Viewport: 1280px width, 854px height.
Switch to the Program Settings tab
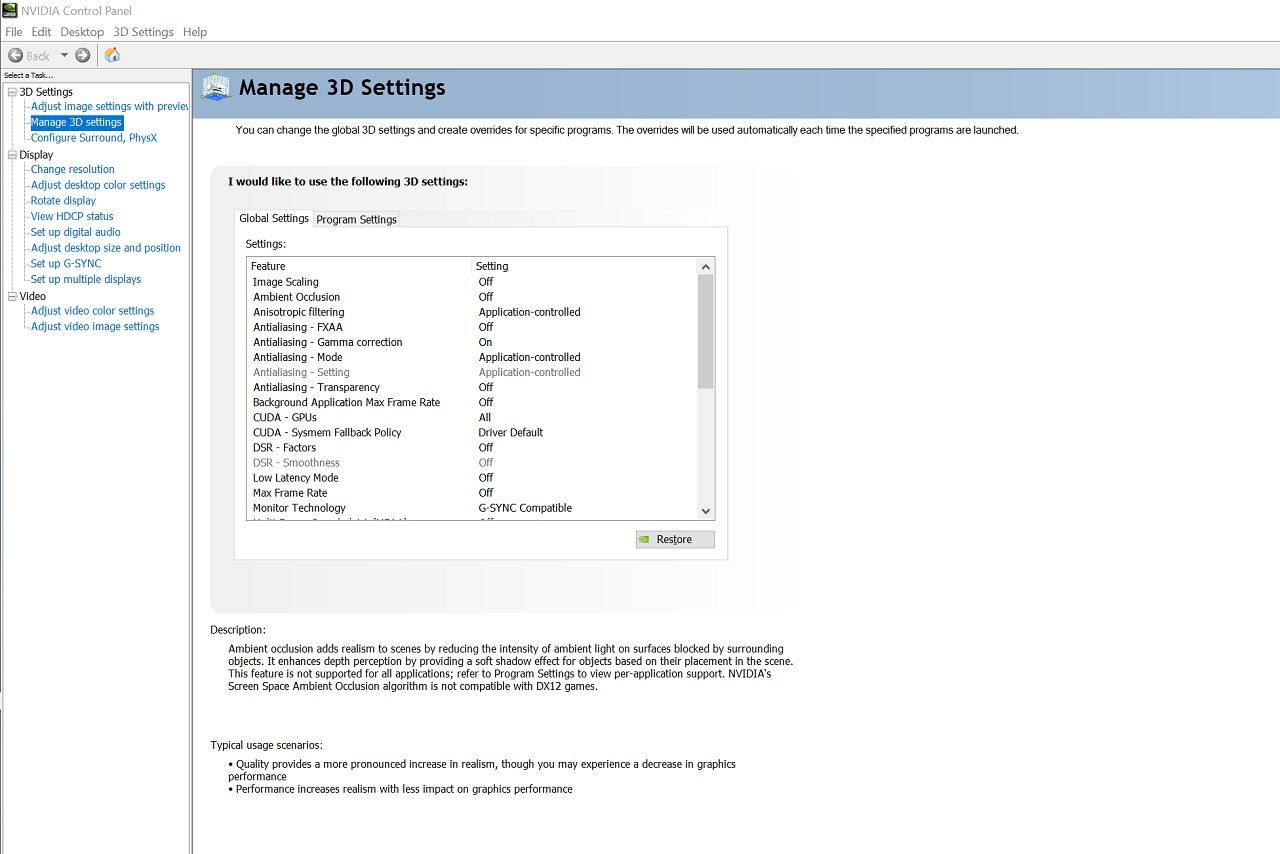click(x=357, y=219)
